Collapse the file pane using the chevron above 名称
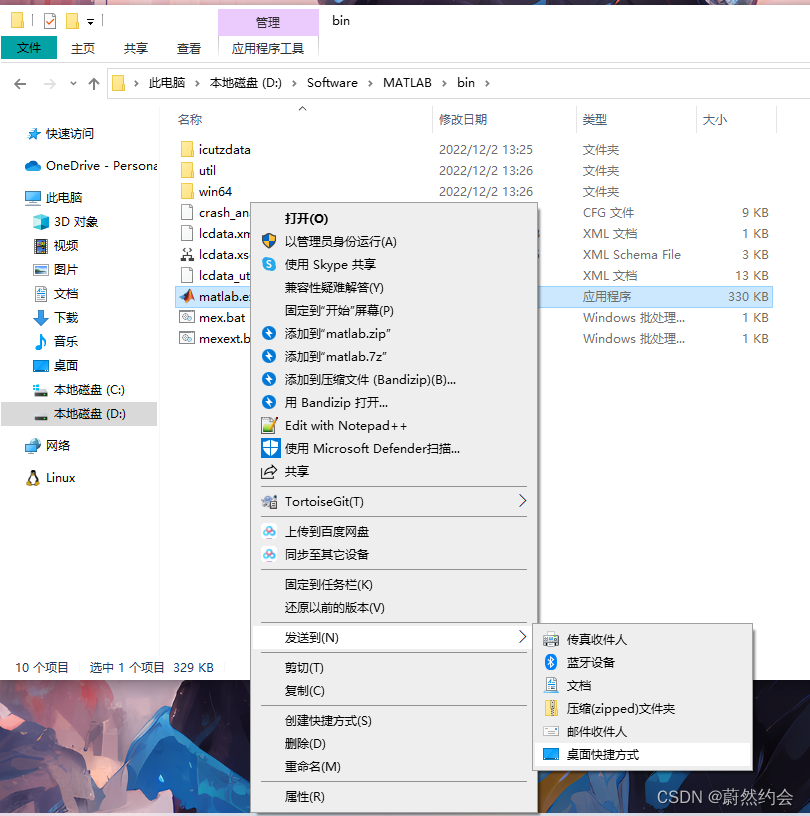 tap(302, 108)
